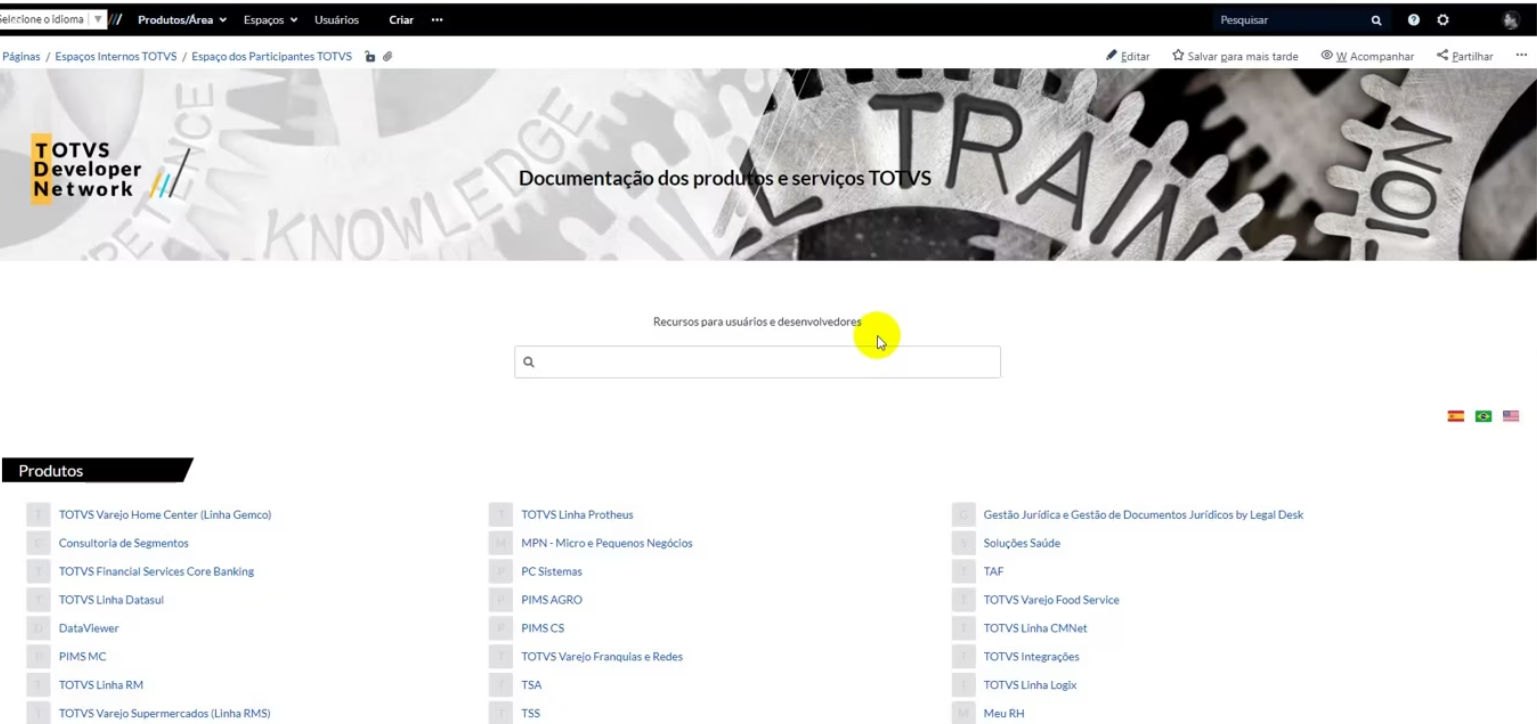Viewport: 1537px width, 724px height.
Task: Open TOTVS Integrações
Action: (1031, 657)
